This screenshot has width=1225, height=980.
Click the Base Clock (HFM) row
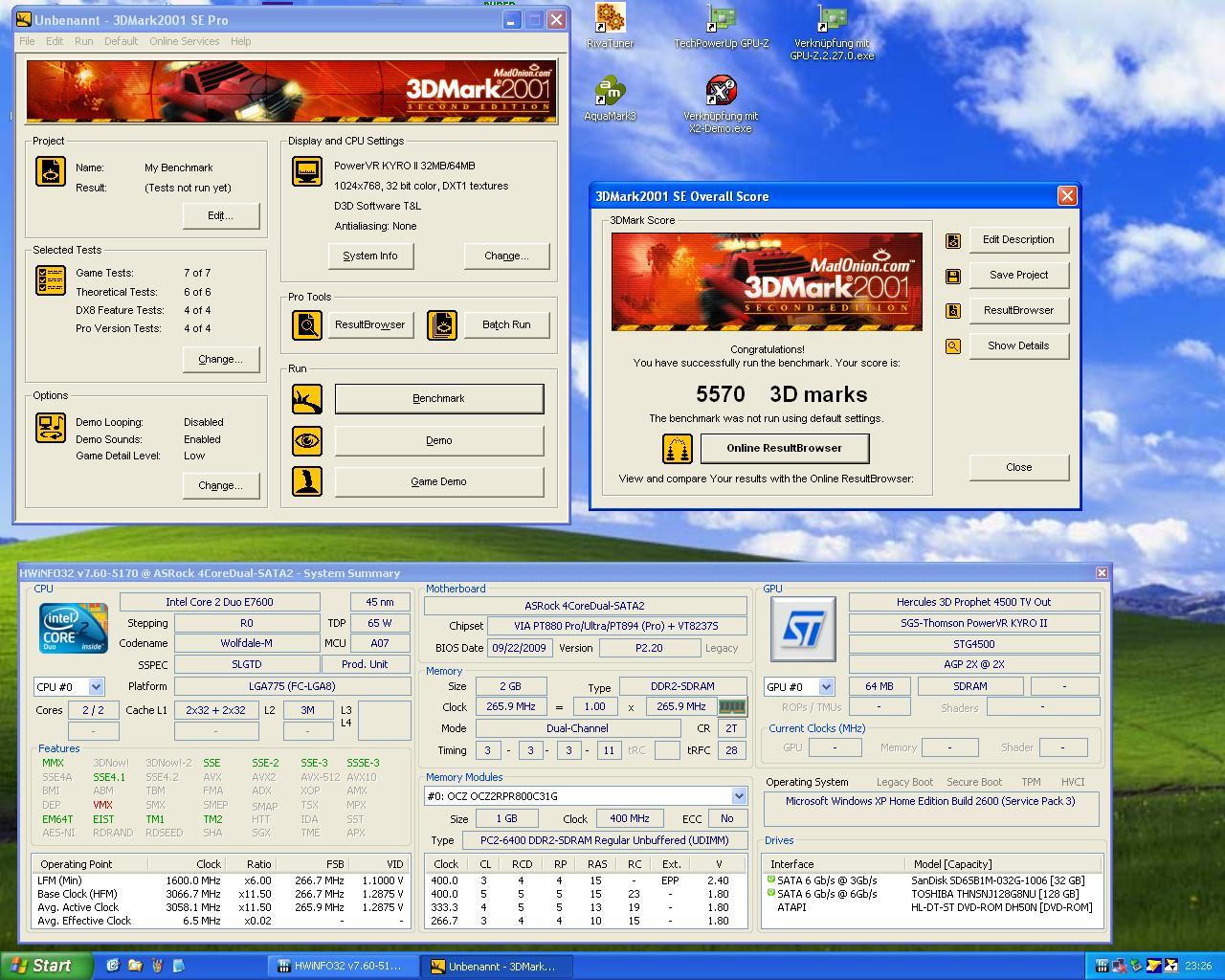click(220, 894)
